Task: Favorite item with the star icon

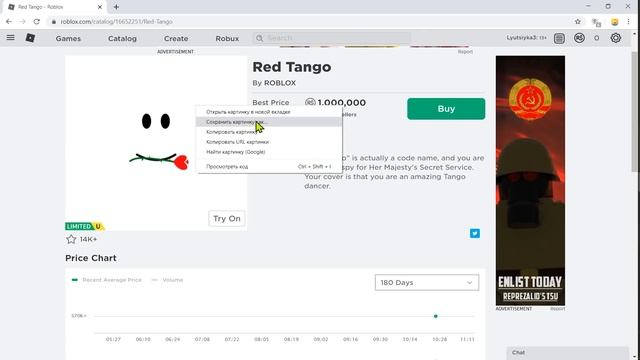Action: point(71,239)
